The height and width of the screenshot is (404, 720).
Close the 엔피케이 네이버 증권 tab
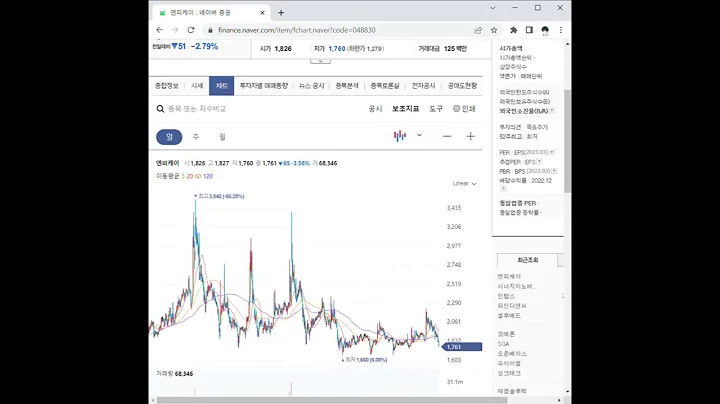tap(262, 13)
